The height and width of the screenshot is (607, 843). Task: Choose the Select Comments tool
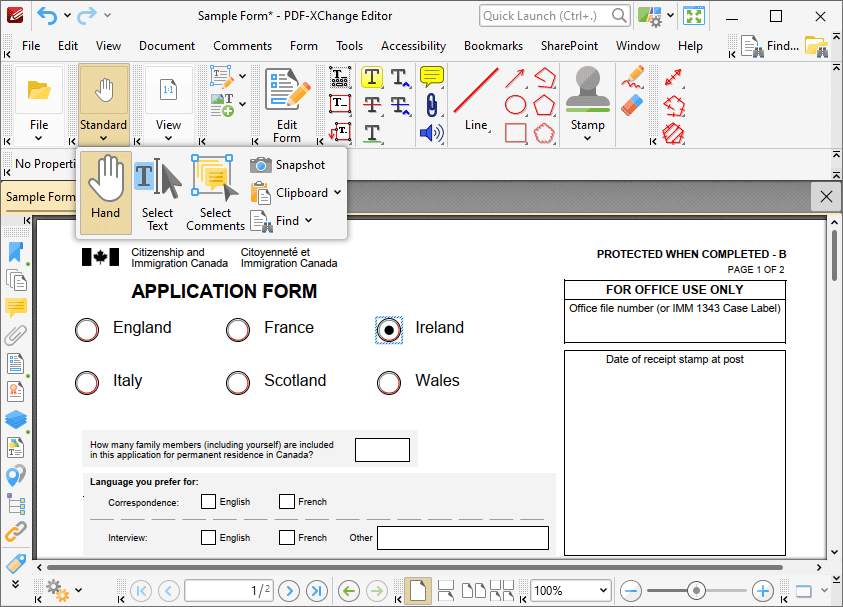[x=215, y=192]
